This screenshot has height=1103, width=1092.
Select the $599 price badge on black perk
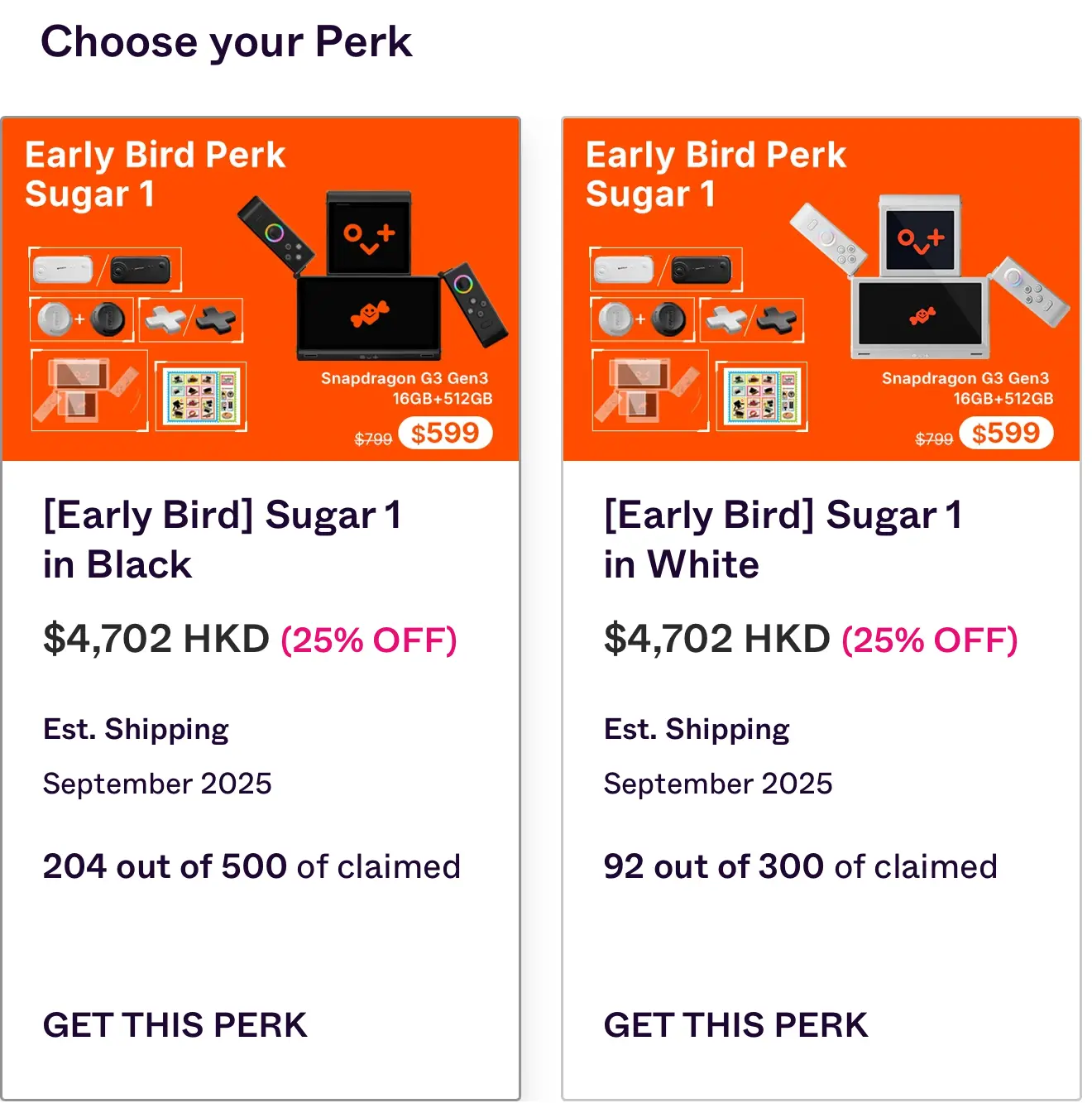pos(445,433)
